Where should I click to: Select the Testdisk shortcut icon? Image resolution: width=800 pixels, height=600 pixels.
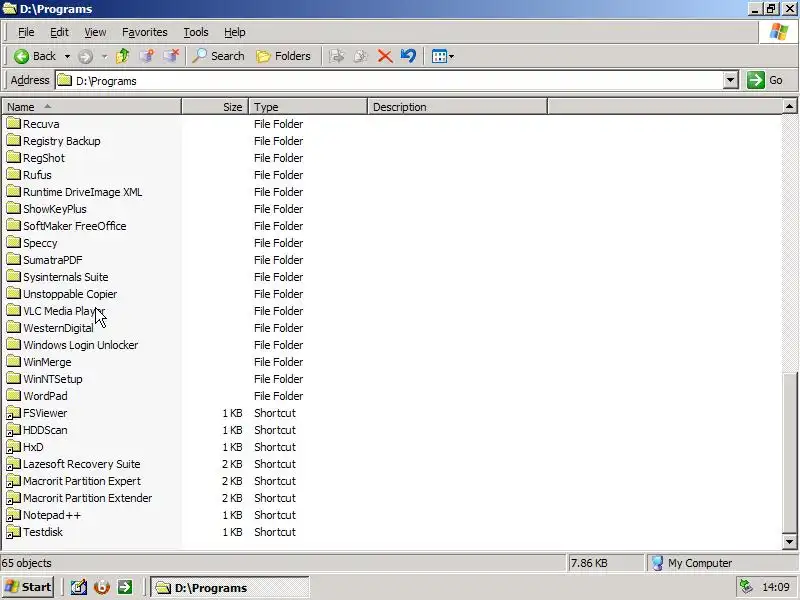click(x=14, y=532)
